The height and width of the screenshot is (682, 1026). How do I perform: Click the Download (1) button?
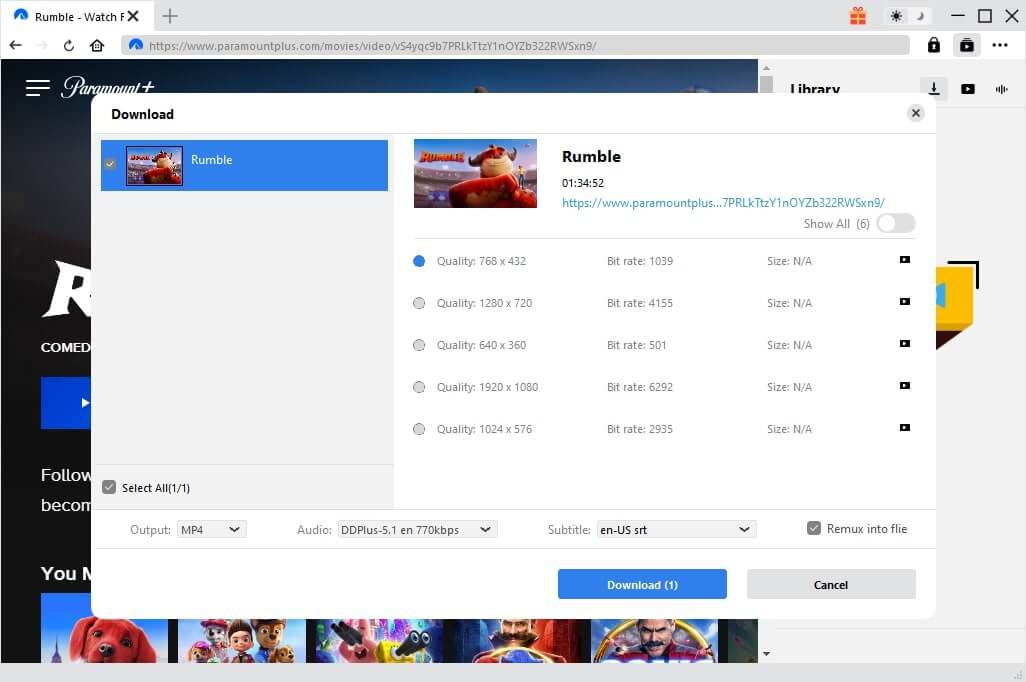coord(641,584)
